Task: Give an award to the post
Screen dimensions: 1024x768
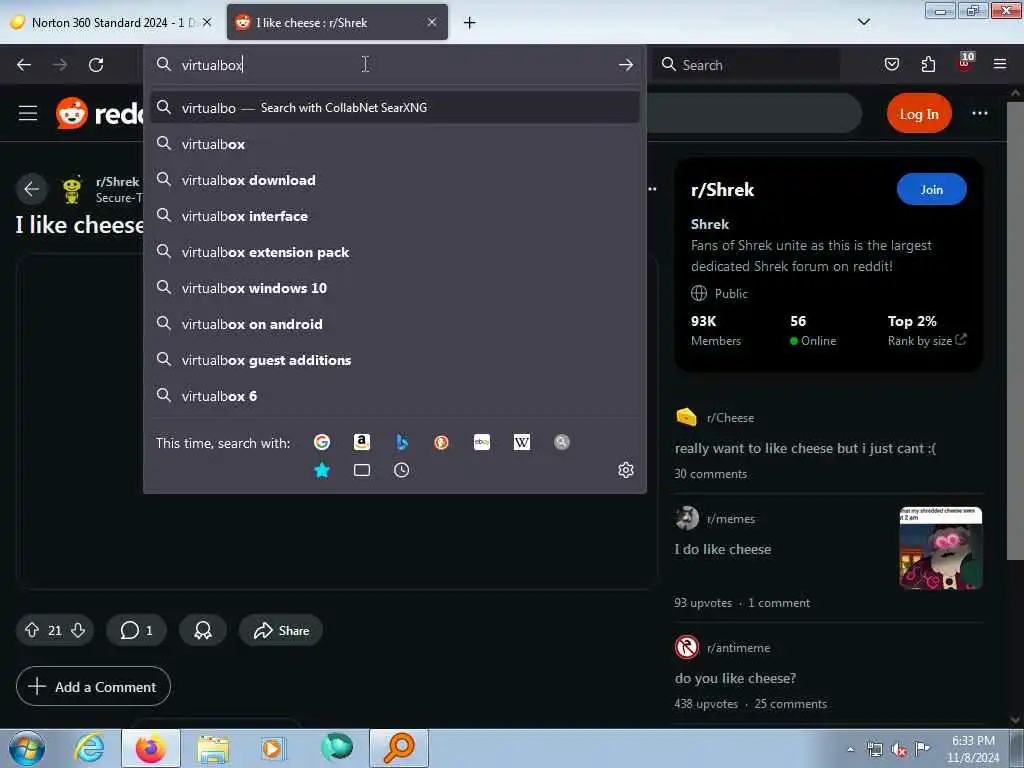Action: pyautogui.click(x=203, y=630)
